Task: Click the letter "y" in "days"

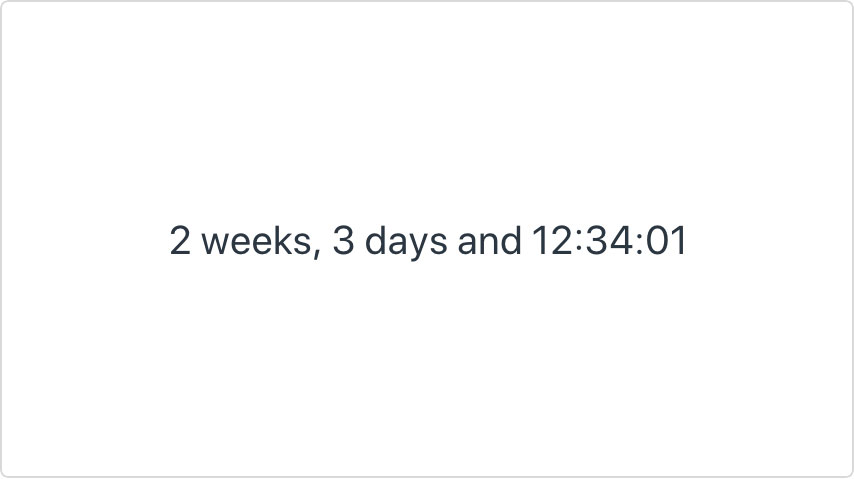Action: [x=417, y=247]
